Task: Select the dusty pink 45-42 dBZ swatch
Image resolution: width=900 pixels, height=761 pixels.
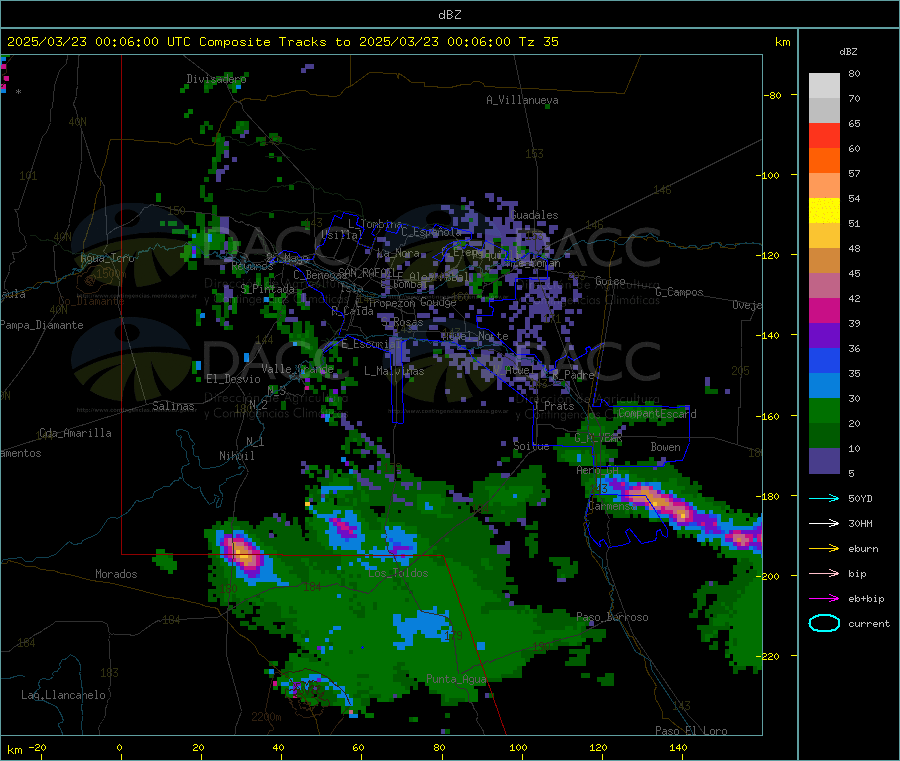Action: pos(824,286)
